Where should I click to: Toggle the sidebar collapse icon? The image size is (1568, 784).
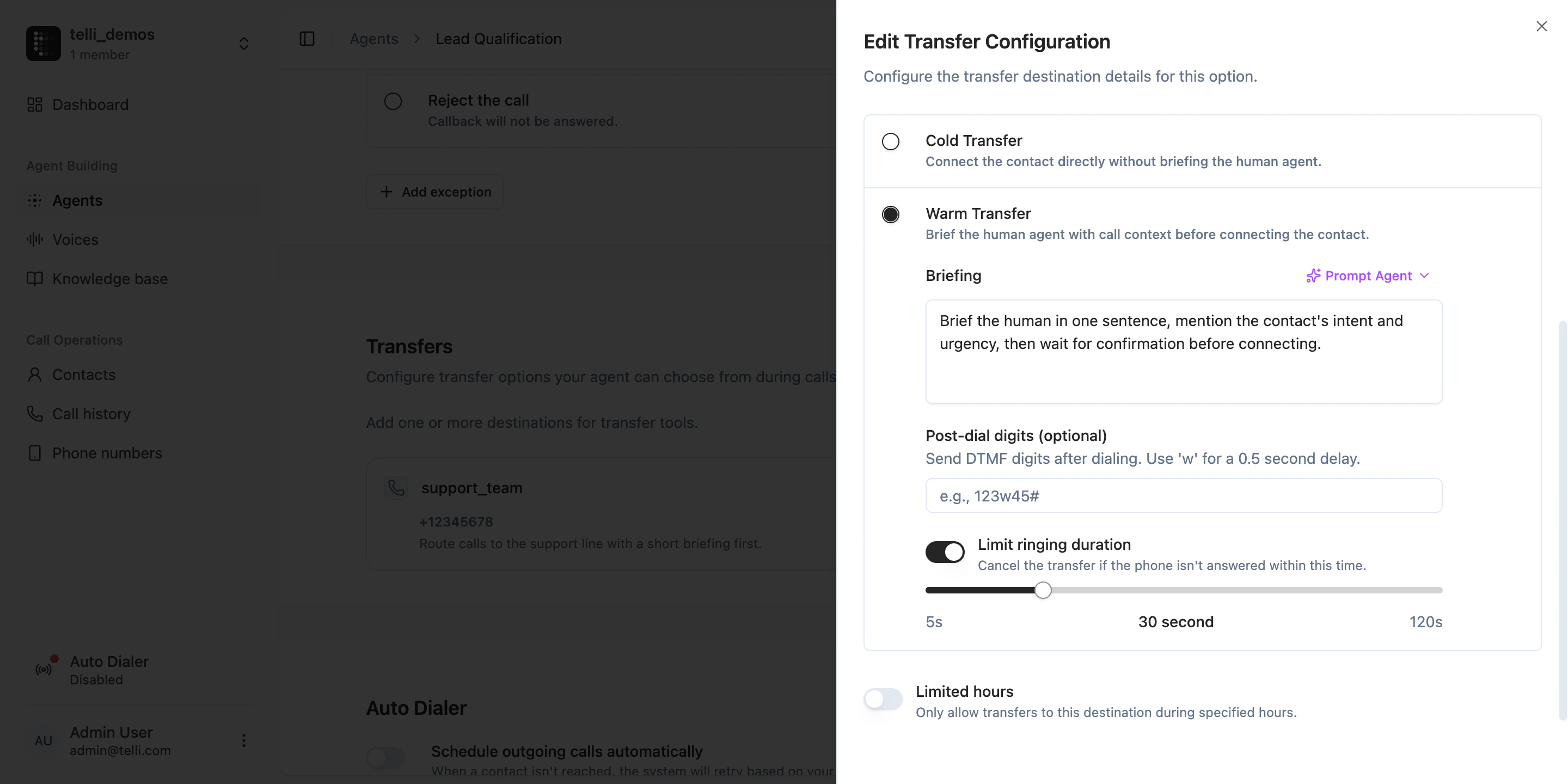[x=307, y=38]
